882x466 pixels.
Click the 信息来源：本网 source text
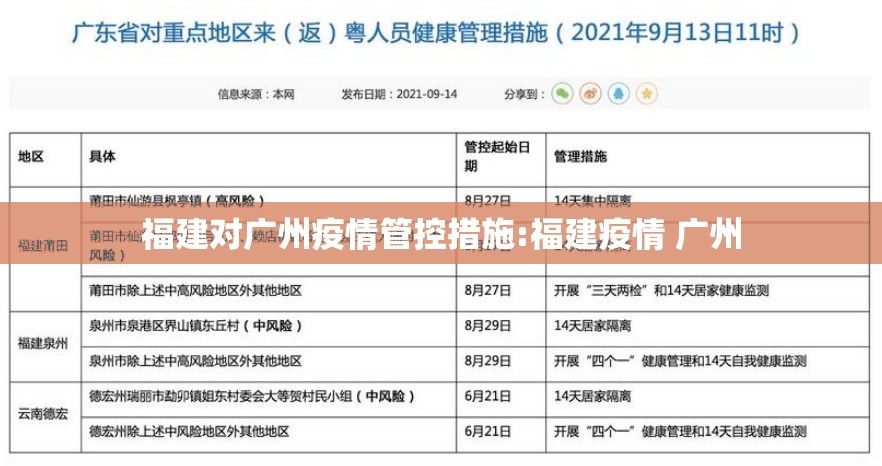(256, 95)
